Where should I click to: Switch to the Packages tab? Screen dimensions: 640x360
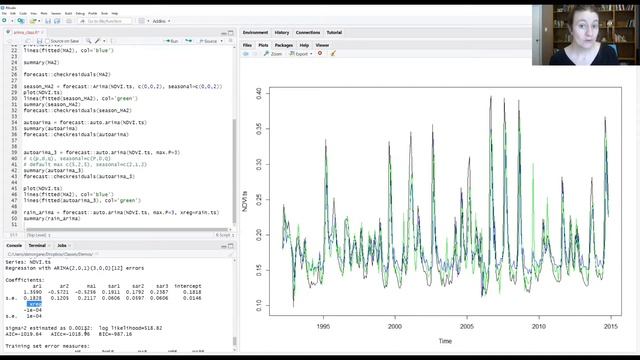[284, 45]
